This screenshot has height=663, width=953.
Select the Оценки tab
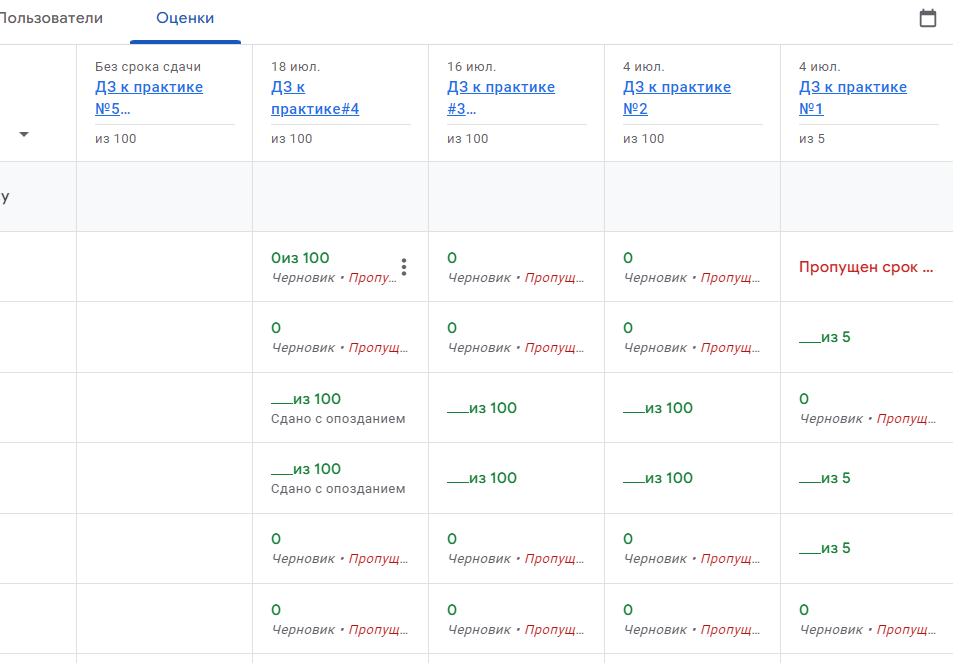pos(185,18)
